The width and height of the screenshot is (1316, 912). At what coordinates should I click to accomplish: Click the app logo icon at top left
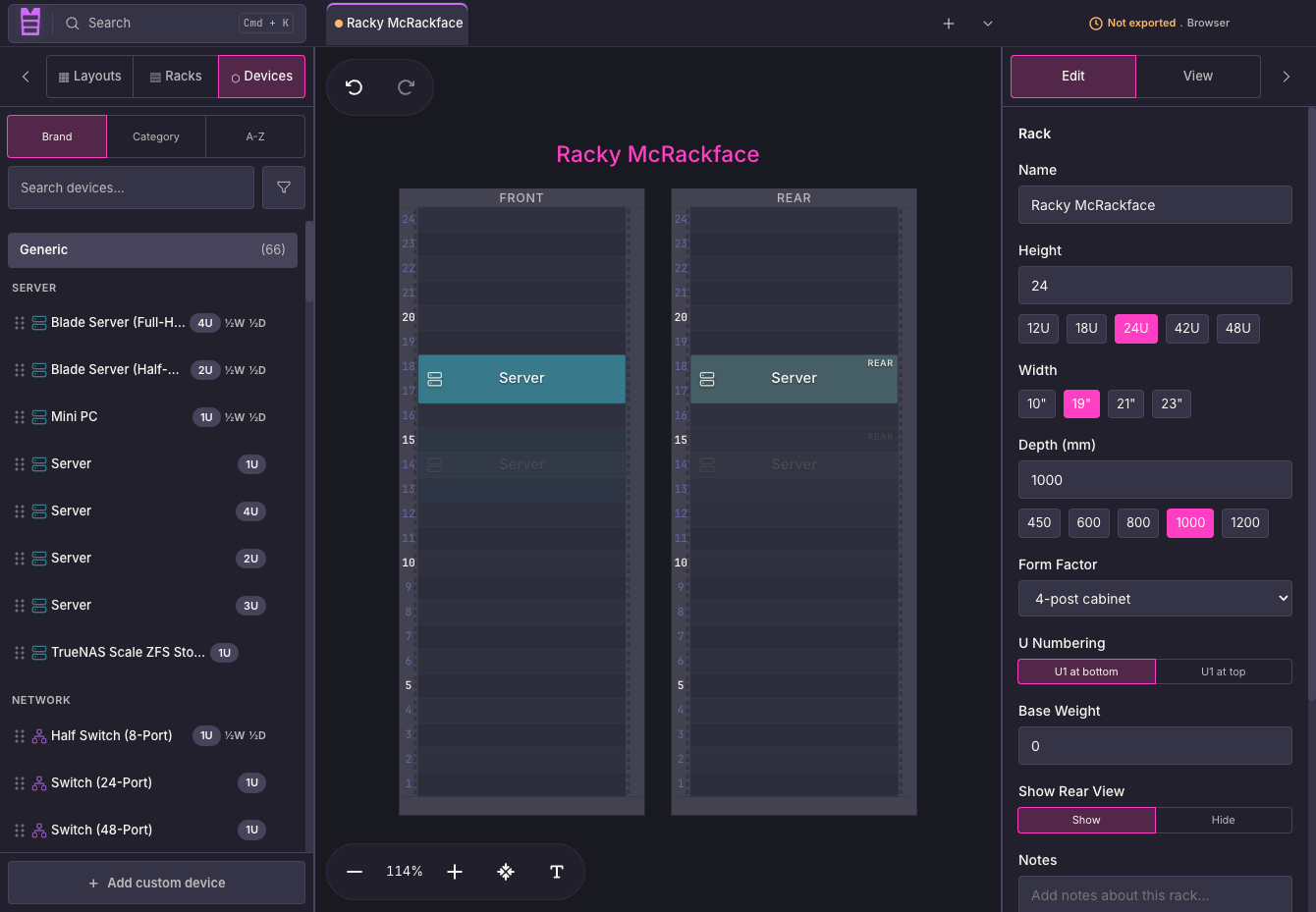pyautogui.click(x=30, y=22)
